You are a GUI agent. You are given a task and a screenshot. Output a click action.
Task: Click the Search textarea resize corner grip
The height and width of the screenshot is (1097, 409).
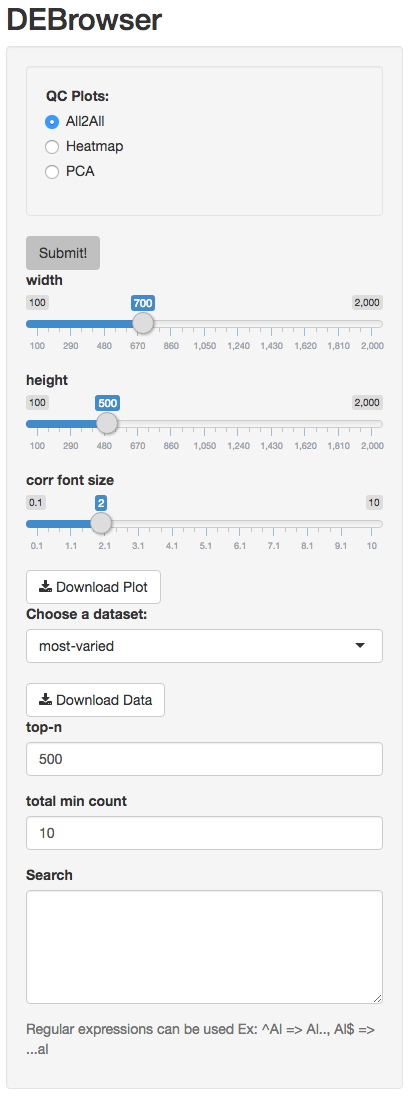click(378, 999)
